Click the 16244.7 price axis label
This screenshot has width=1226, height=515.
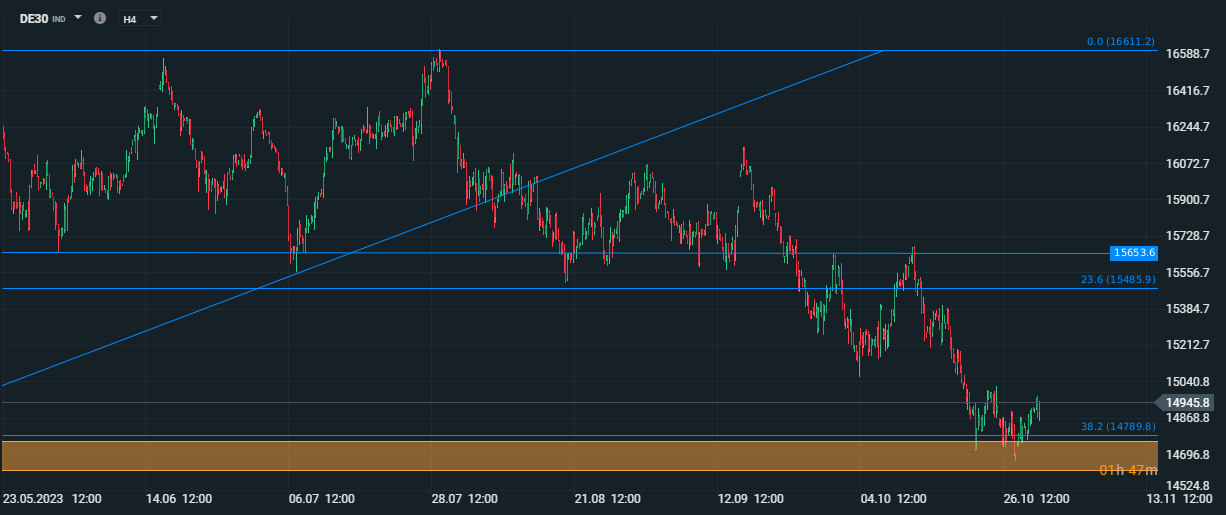pyautogui.click(x=1188, y=127)
